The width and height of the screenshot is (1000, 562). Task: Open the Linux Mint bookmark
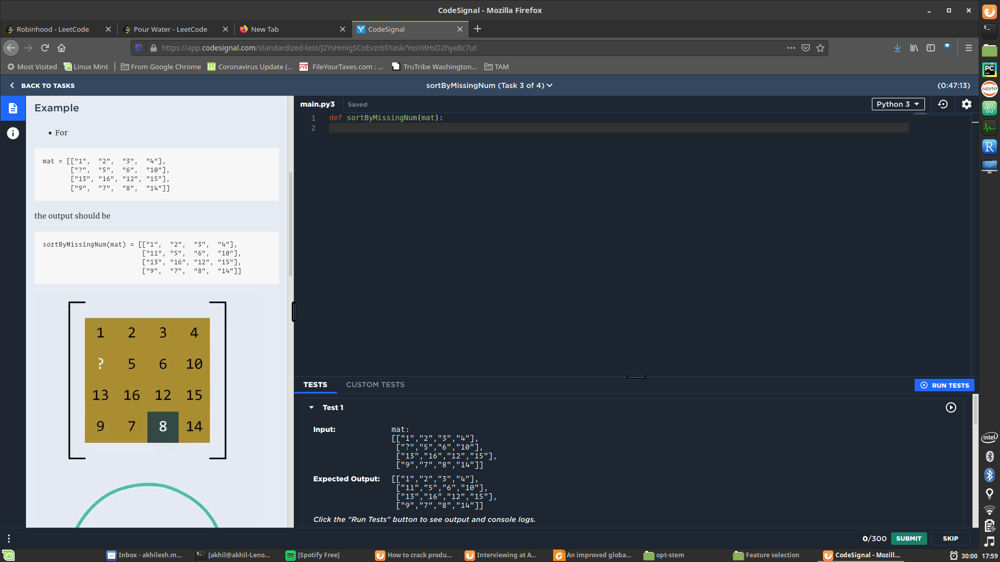tap(86, 66)
